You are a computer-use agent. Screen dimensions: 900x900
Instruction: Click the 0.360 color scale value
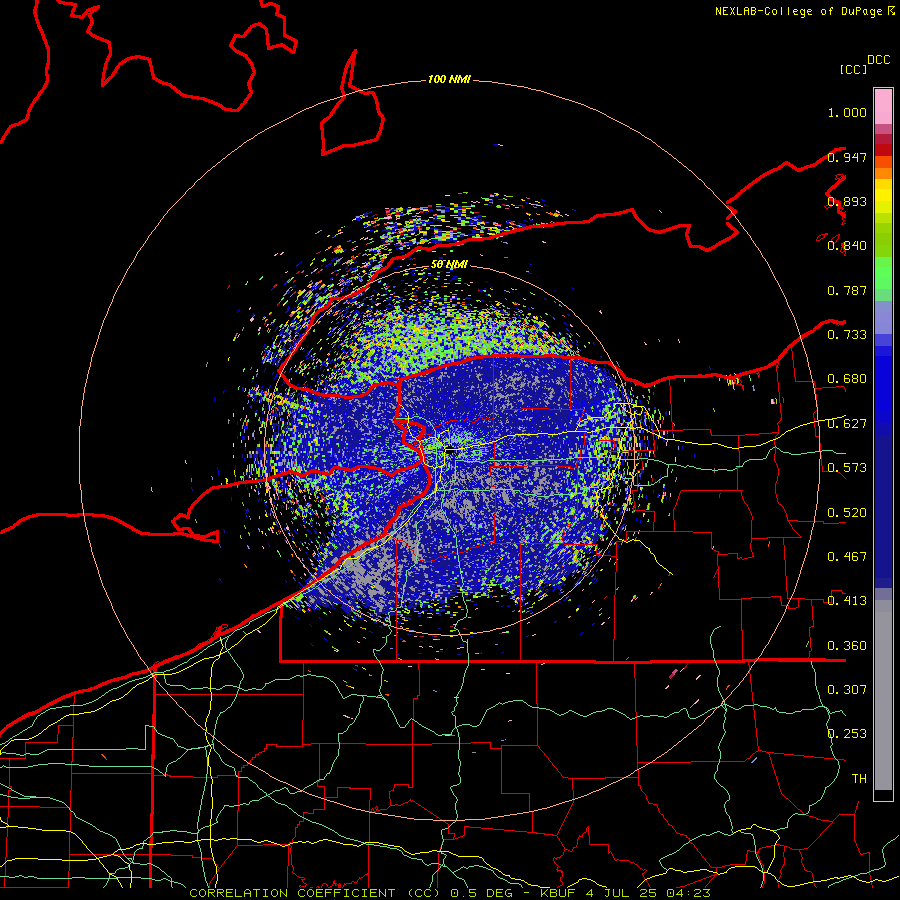click(x=847, y=646)
